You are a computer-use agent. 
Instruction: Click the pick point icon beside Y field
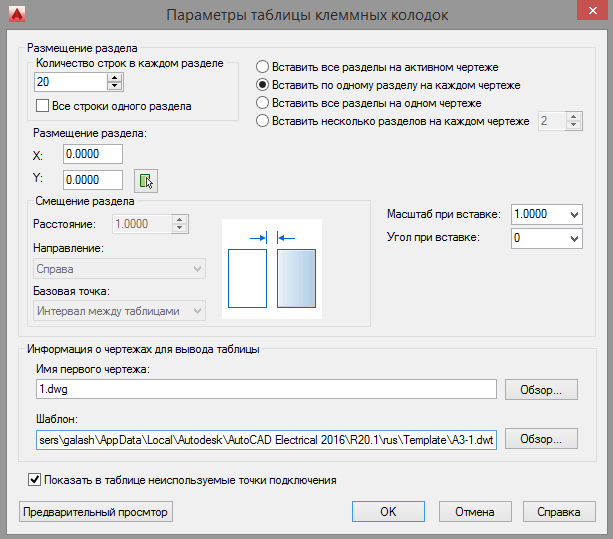click(146, 181)
